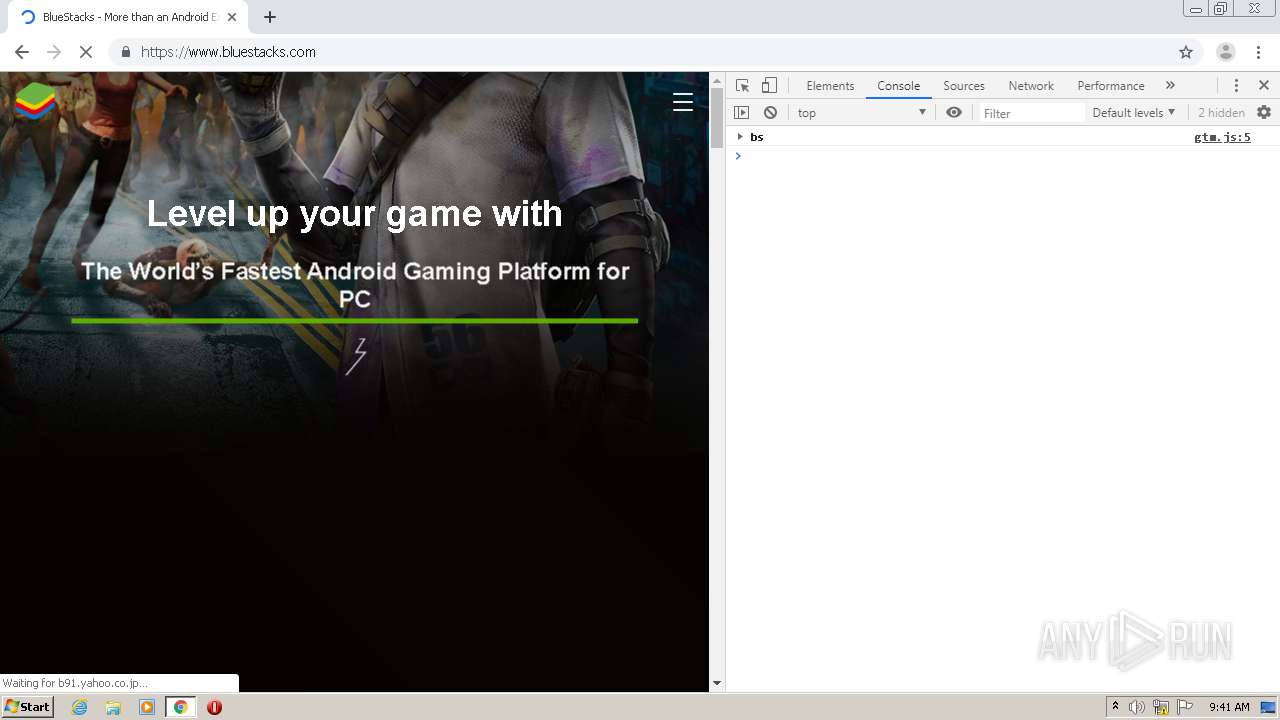Click the page scrollbar down arrow

716,684
